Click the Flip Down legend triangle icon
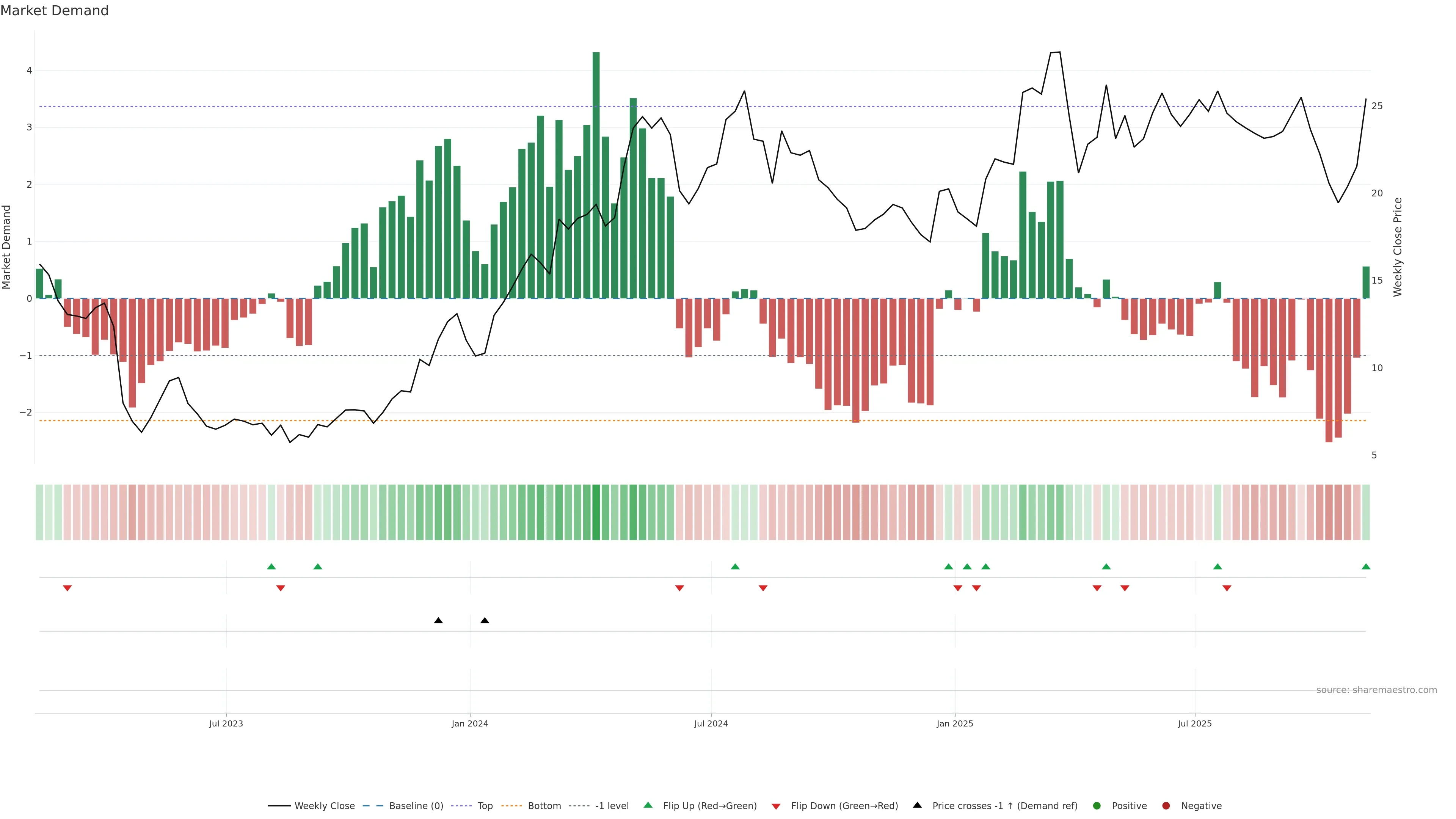The width and height of the screenshot is (1456, 819). point(776,806)
